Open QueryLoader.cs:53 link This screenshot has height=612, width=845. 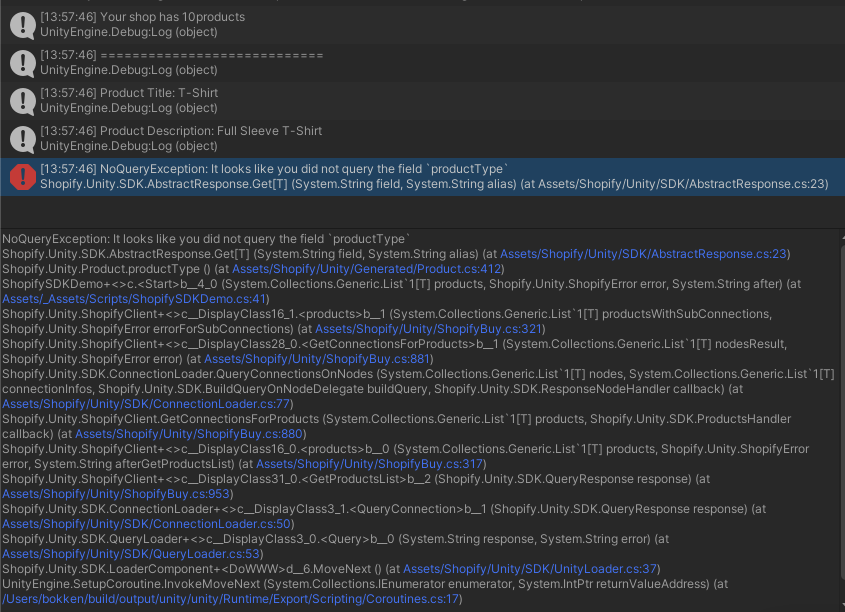[x=131, y=554]
